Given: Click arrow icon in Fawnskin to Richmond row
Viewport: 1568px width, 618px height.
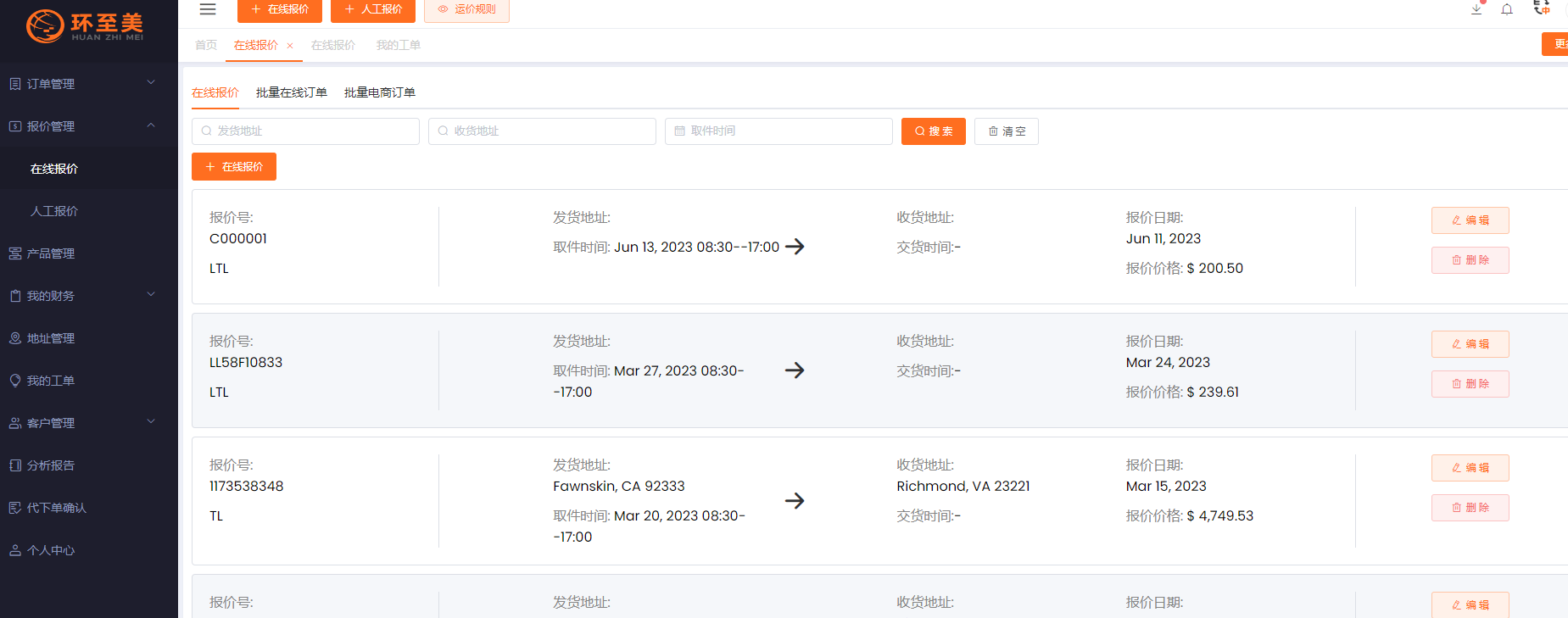Looking at the screenshot, I should [x=795, y=501].
